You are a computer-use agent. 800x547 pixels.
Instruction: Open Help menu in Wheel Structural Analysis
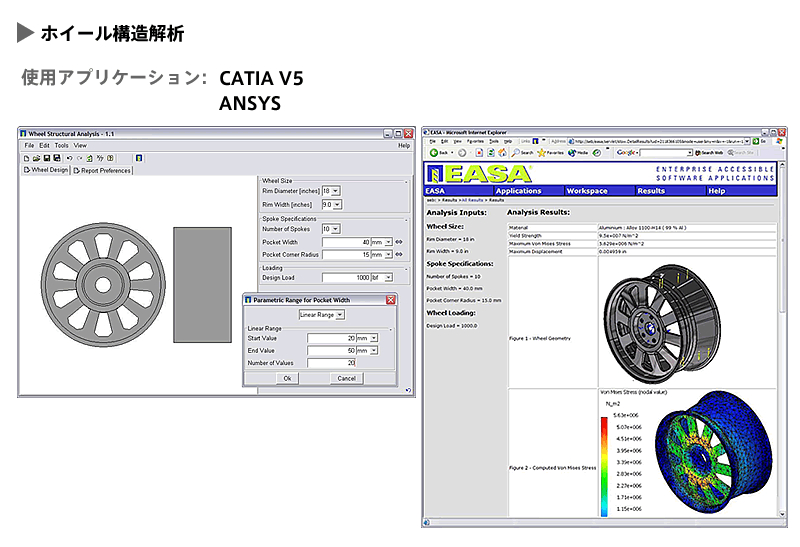(404, 145)
